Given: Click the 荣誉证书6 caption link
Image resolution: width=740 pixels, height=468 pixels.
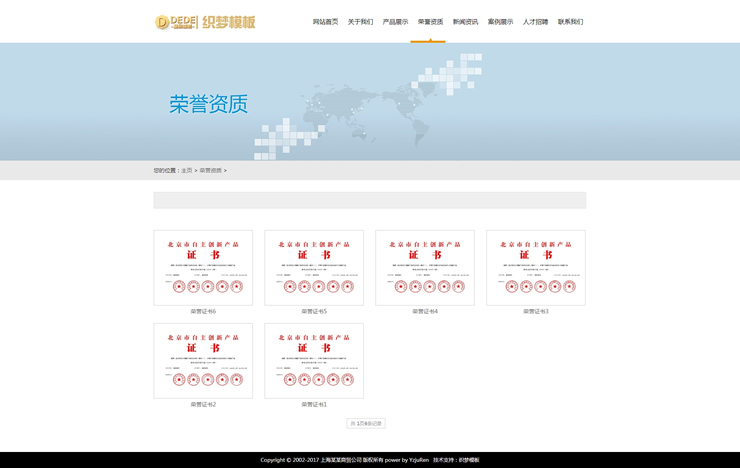Looking at the screenshot, I should point(203,311).
